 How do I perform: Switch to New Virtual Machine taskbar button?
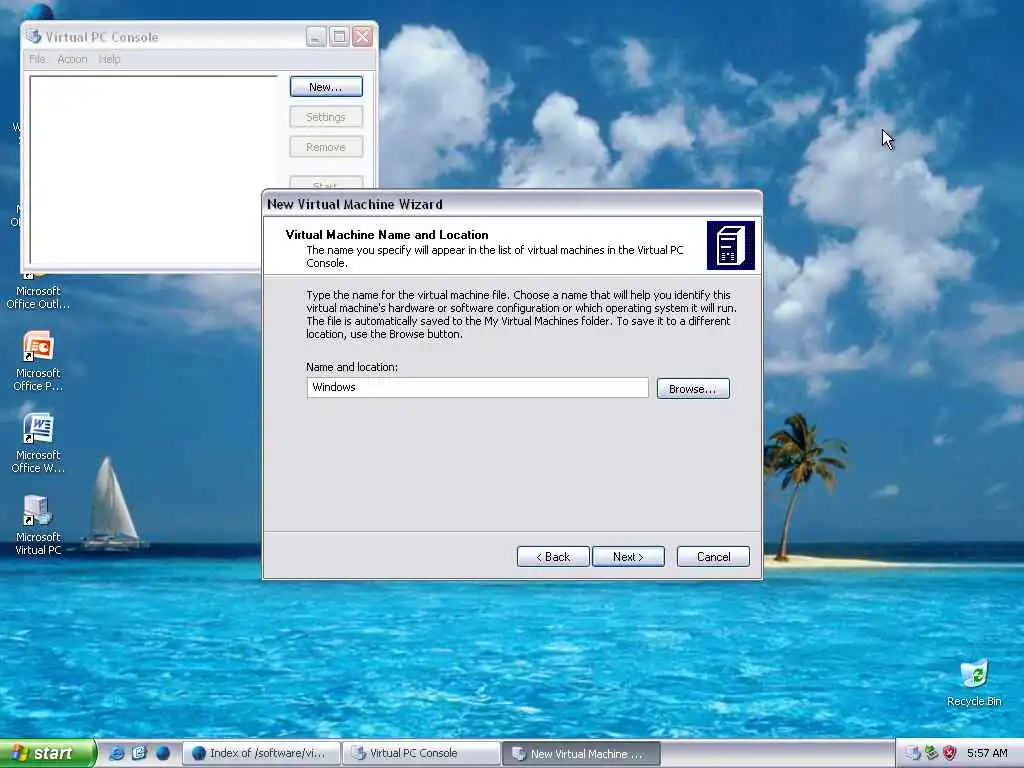[x=581, y=753]
